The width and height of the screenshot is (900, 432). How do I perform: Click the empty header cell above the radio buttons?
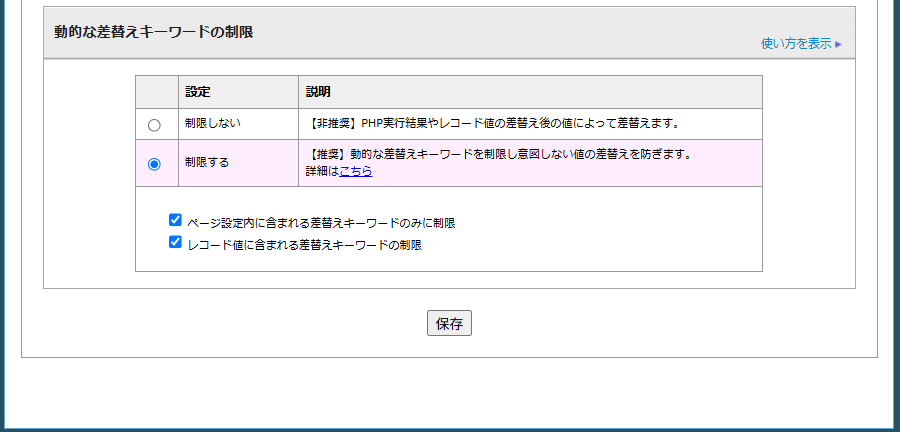(x=157, y=92)
